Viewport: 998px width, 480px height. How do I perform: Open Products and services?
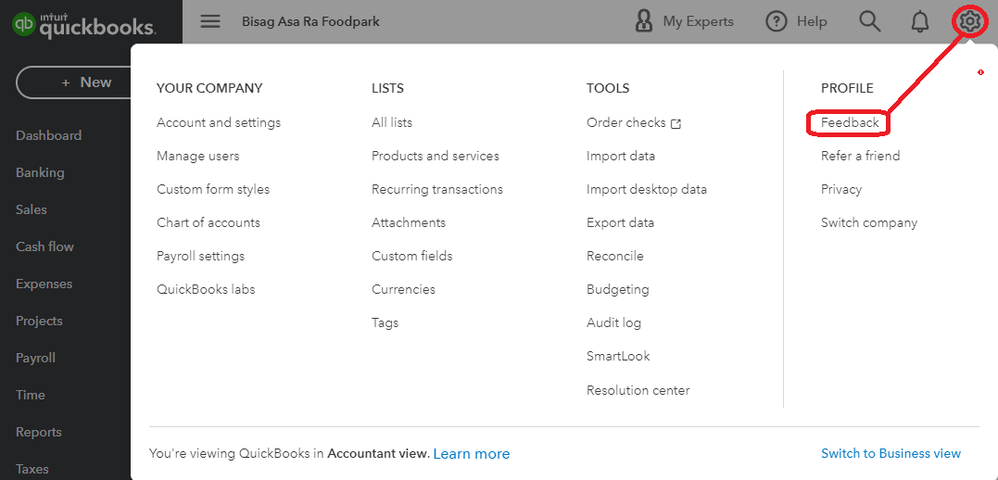435,156
